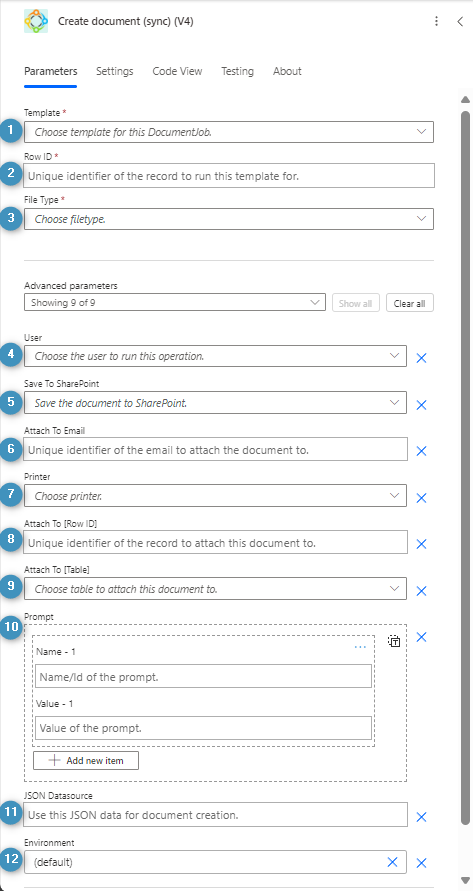The width and height of the screenshot is (473, 891).
Task: Open the Name - 1 item ellipsis menu
Action: click(360, 647)
